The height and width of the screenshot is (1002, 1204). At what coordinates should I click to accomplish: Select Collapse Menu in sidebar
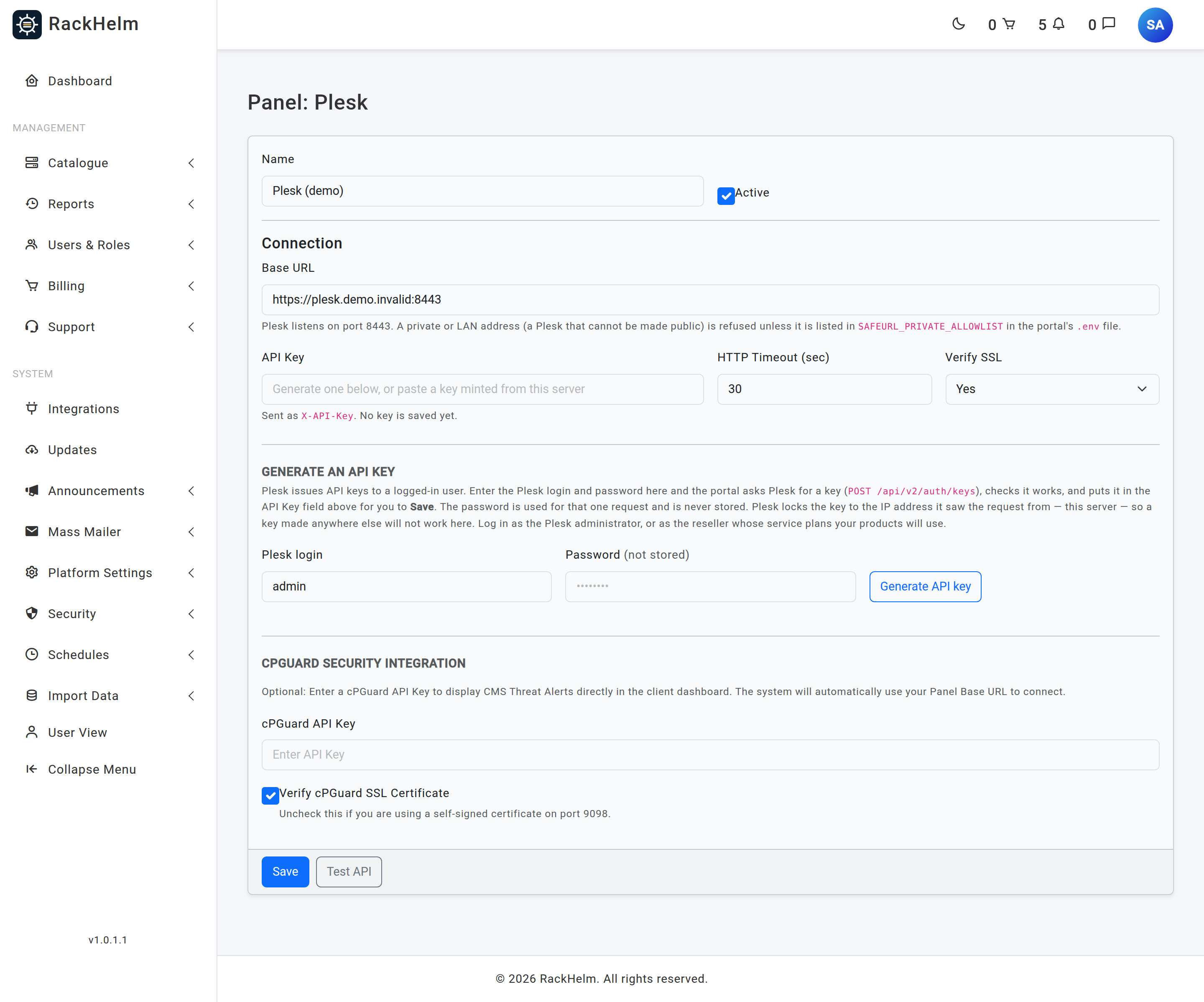108,769
